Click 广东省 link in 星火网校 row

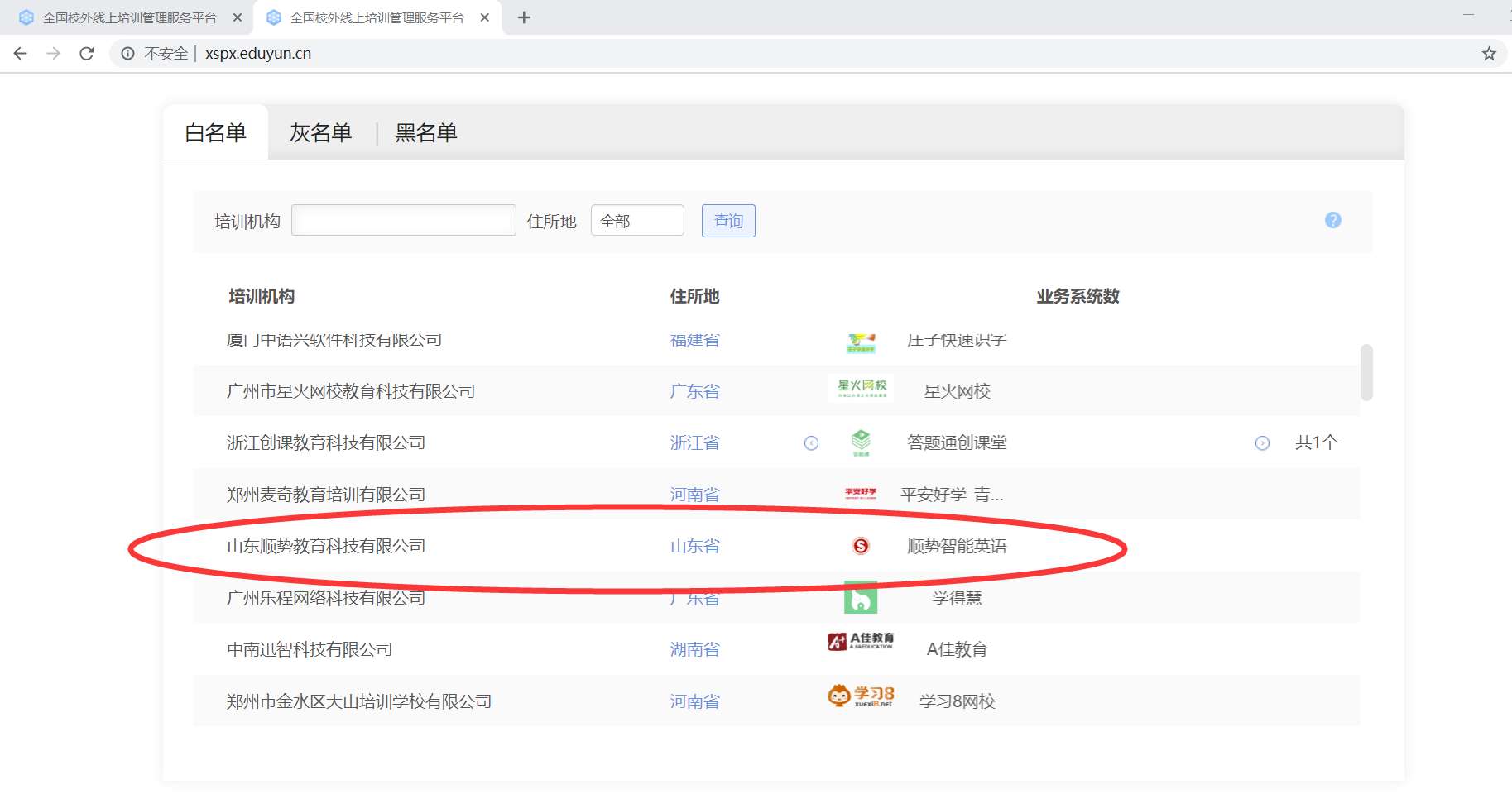pos(695,391)
